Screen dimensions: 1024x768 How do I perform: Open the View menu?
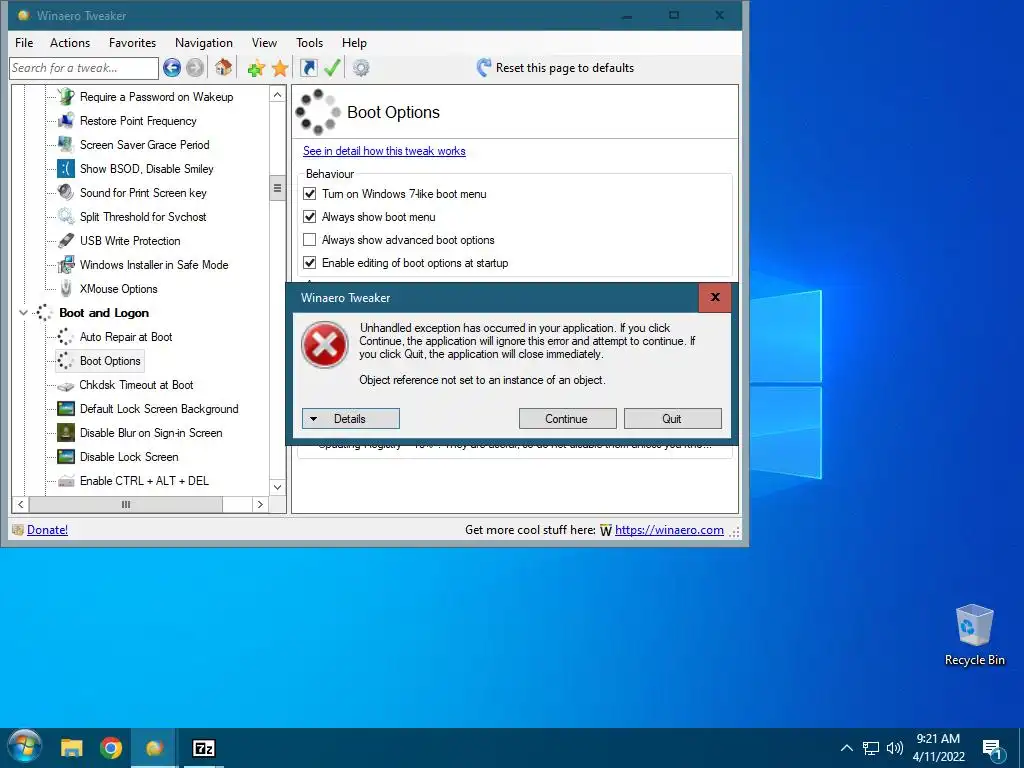point(264,42)
